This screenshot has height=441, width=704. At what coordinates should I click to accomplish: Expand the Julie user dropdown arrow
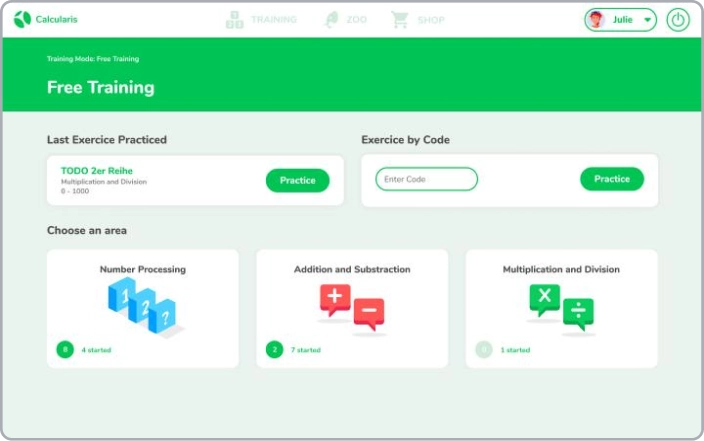point(647,20)
